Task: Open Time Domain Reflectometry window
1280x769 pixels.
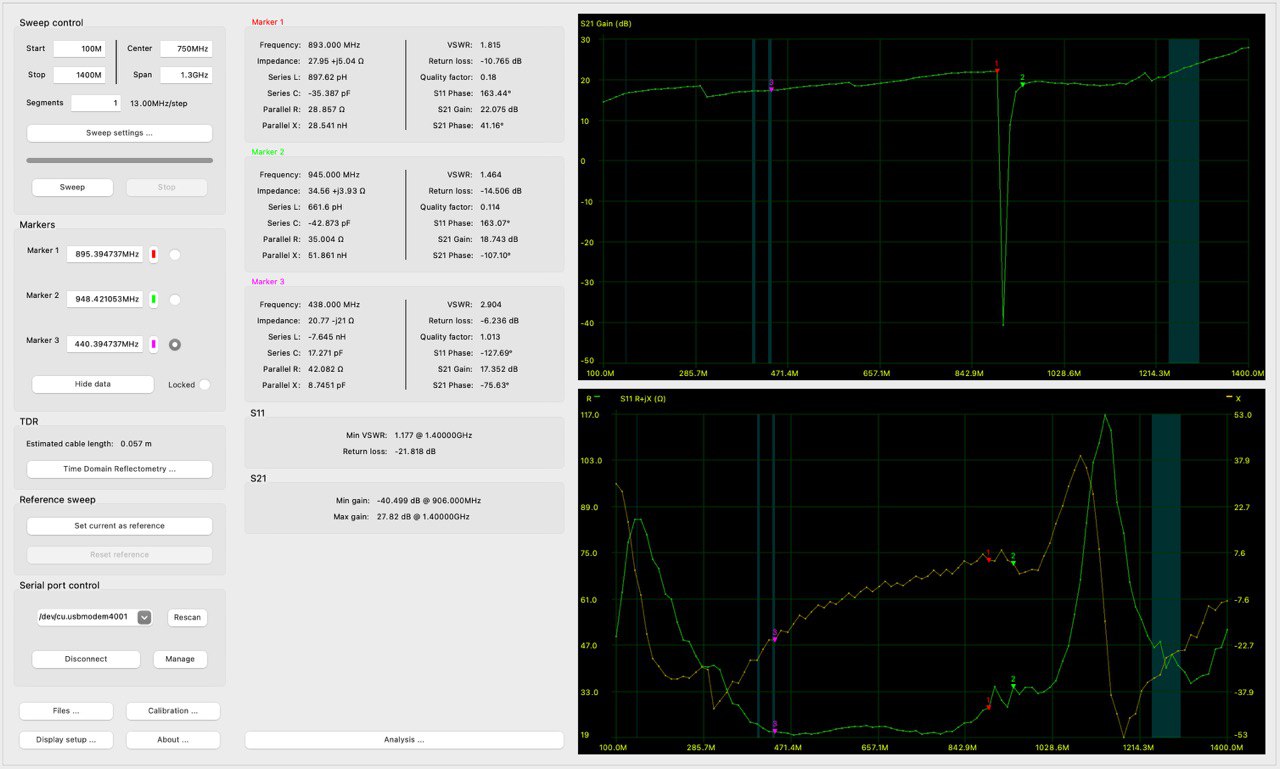Action: point(119,469)
